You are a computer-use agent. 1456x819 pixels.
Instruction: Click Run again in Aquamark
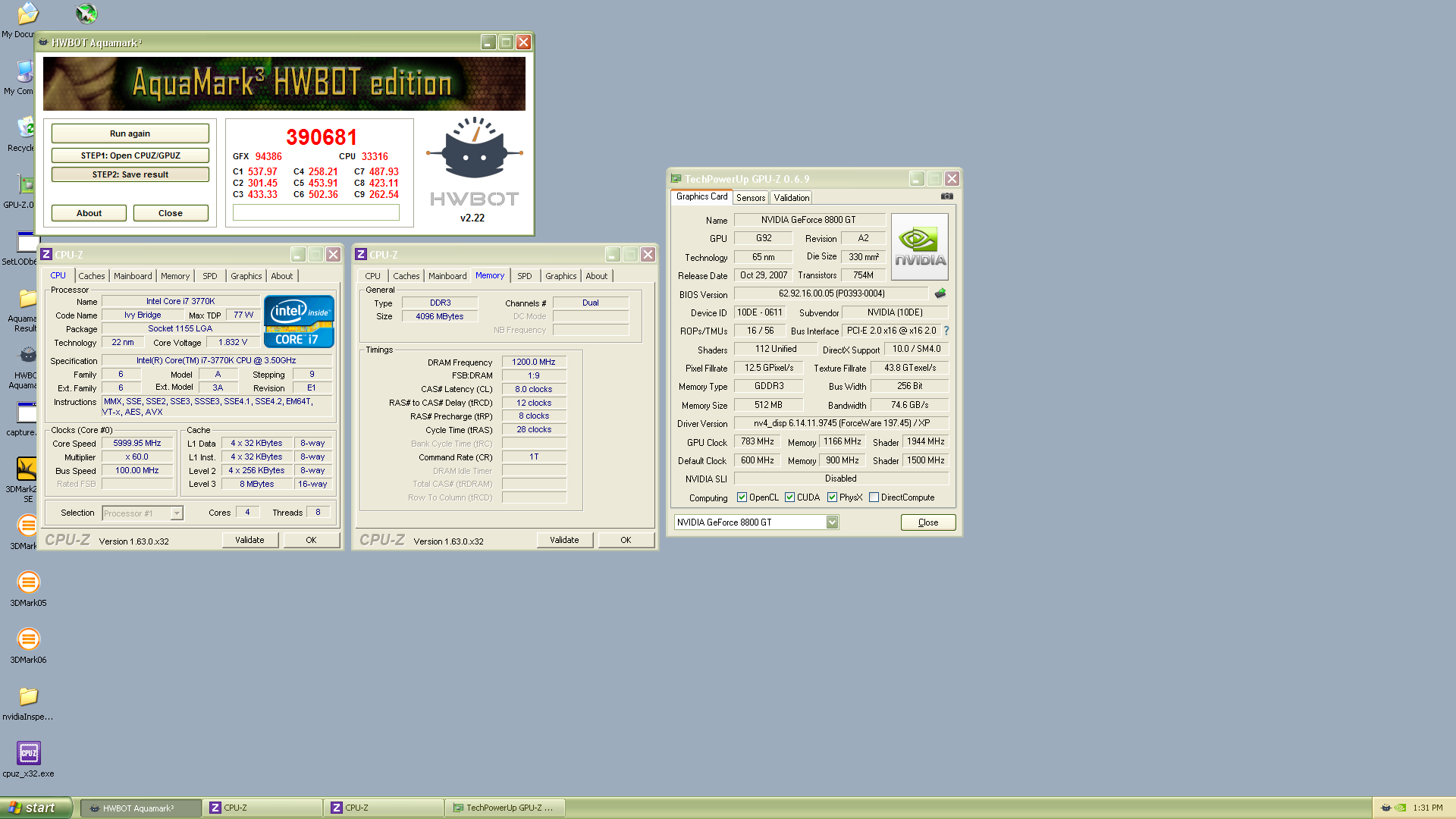click(130, 133)
